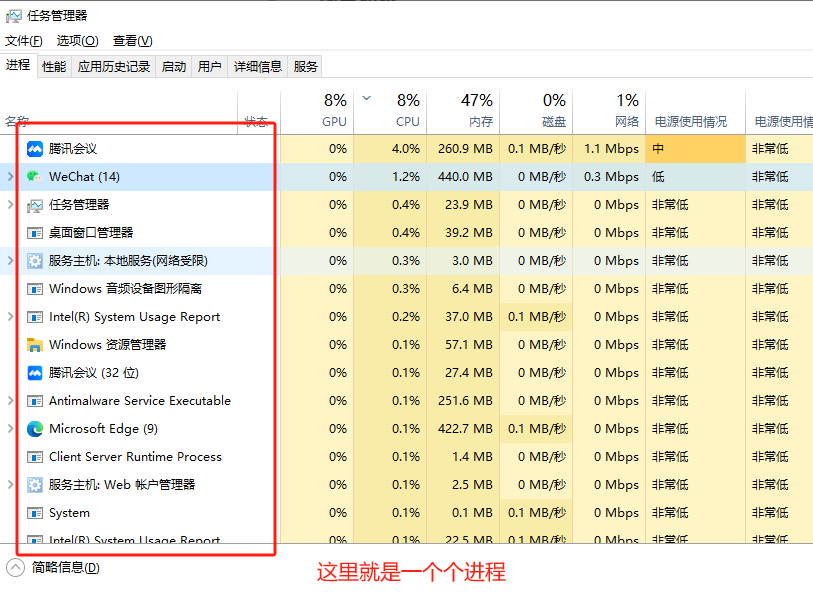Click the 260.9 MB memory cell

(463, 149)
